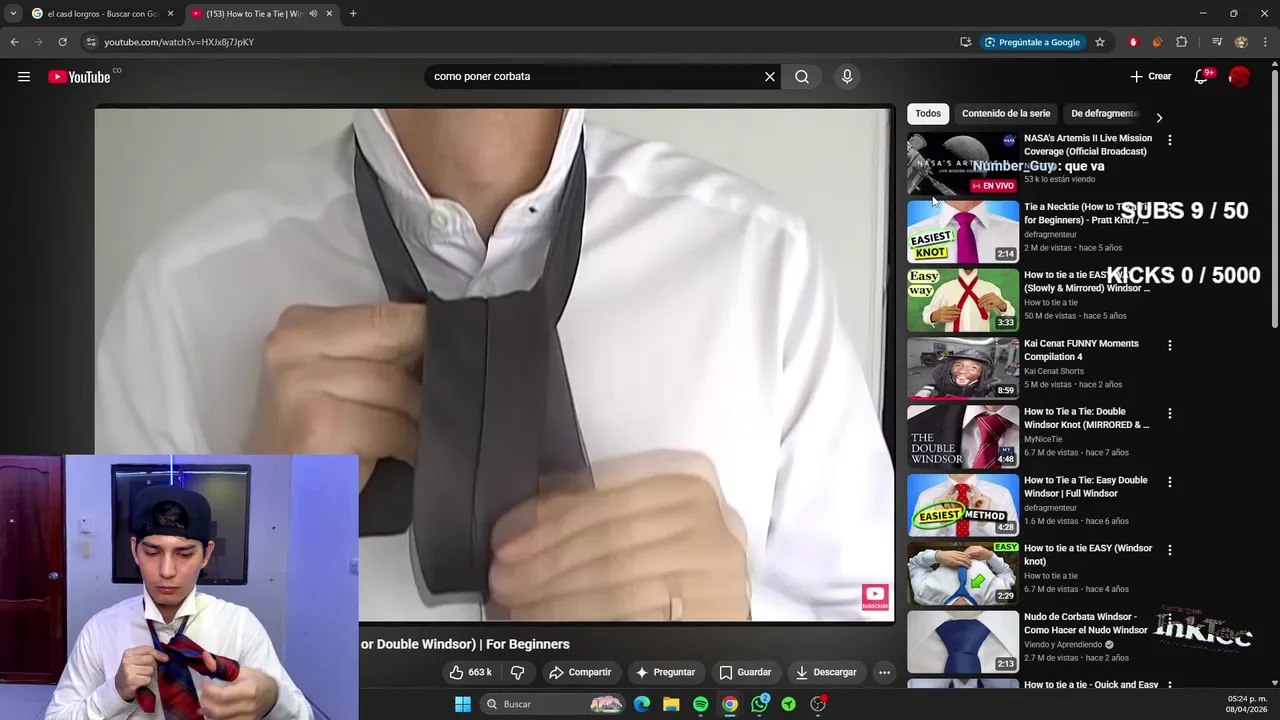Open Pratt Knot easiest knot thumbnail
The image size is (1280, 720).
tap(963, 232)
